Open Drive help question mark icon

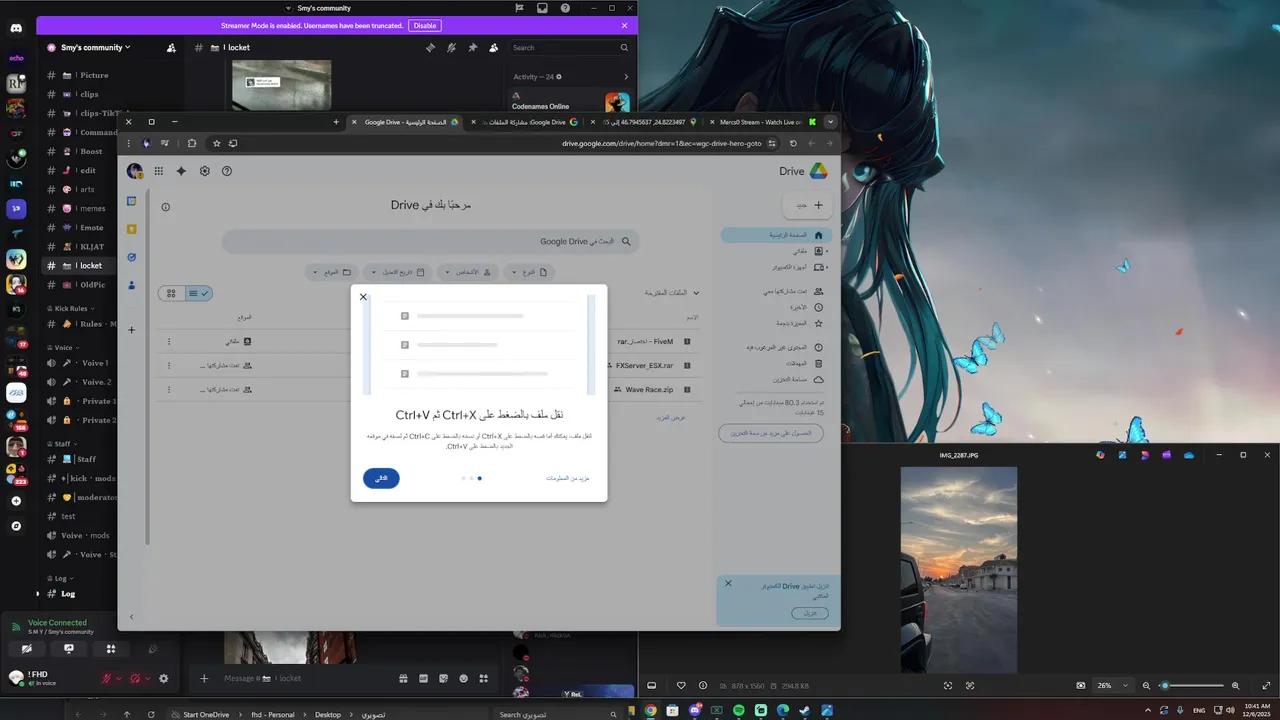[x=227, y=171]
